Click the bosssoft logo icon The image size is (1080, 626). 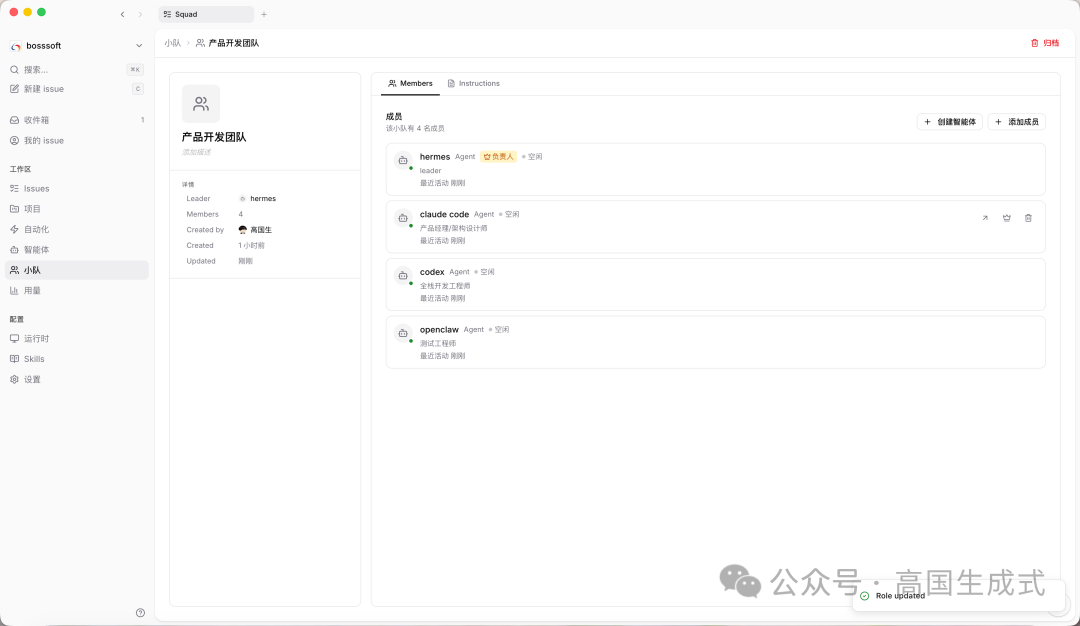(16, 46)
